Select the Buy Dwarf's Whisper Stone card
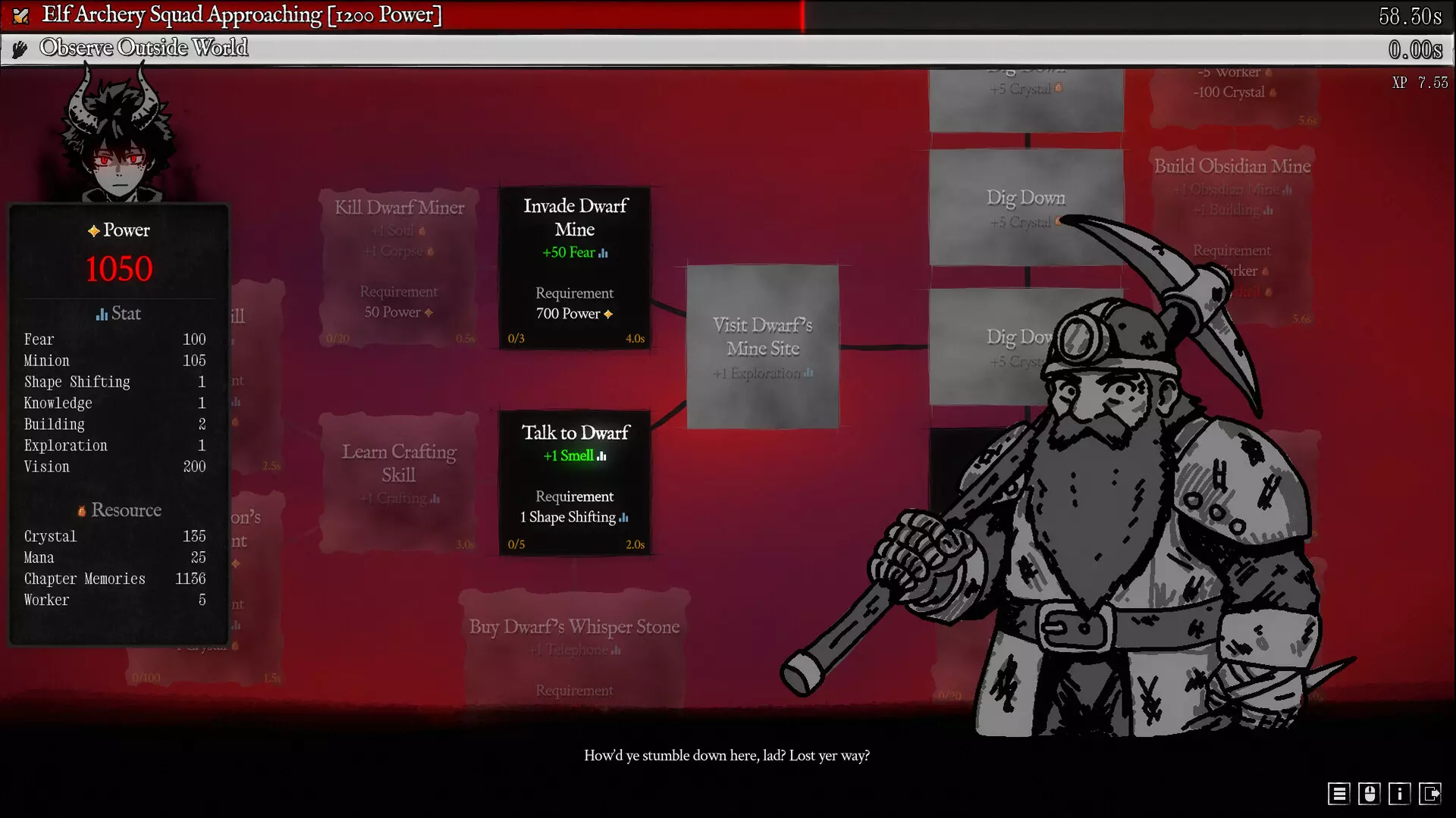The height and width of the screenshot is (818, 1456). 574,648
